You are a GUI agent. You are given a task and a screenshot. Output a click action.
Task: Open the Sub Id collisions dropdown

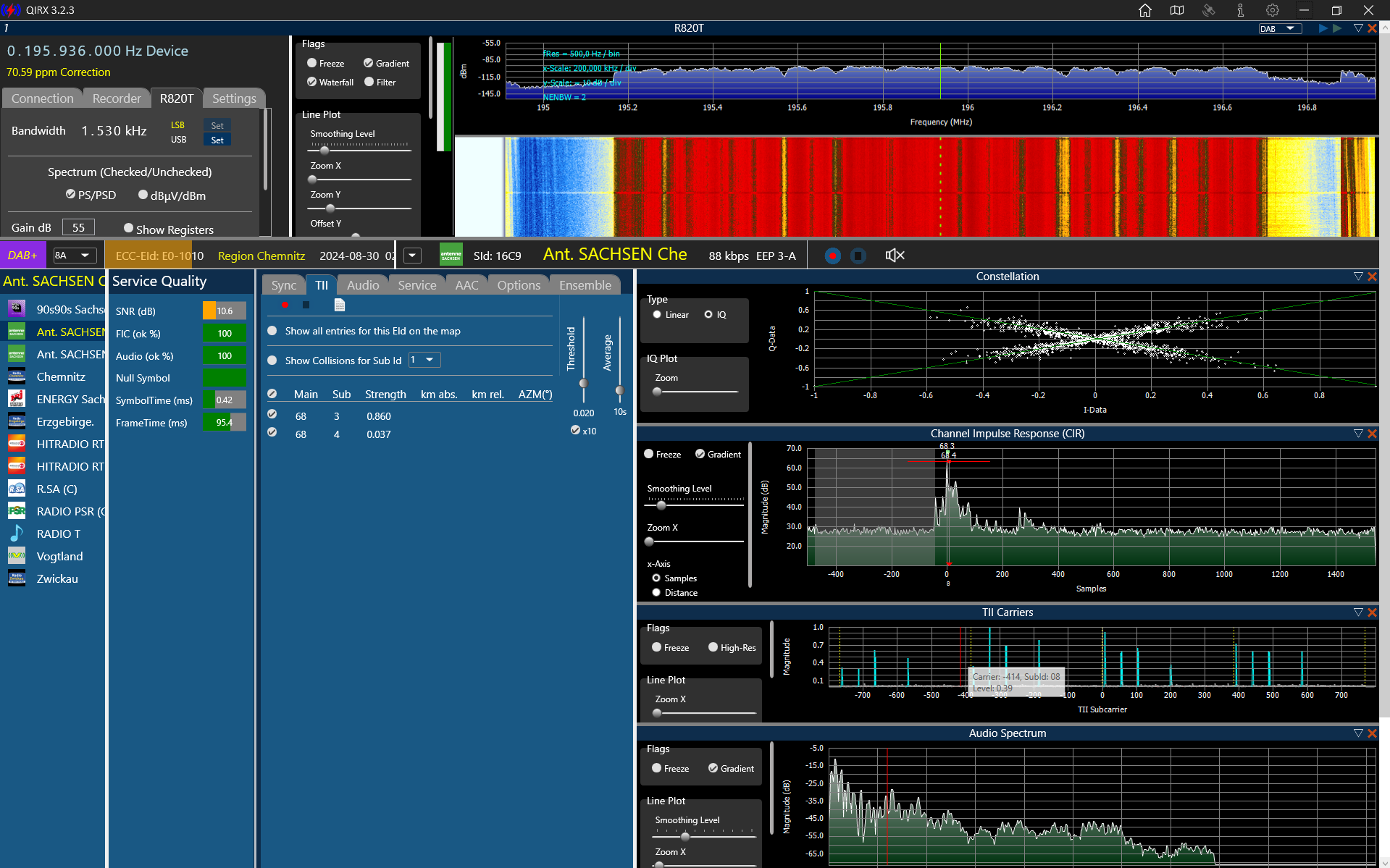424,360
